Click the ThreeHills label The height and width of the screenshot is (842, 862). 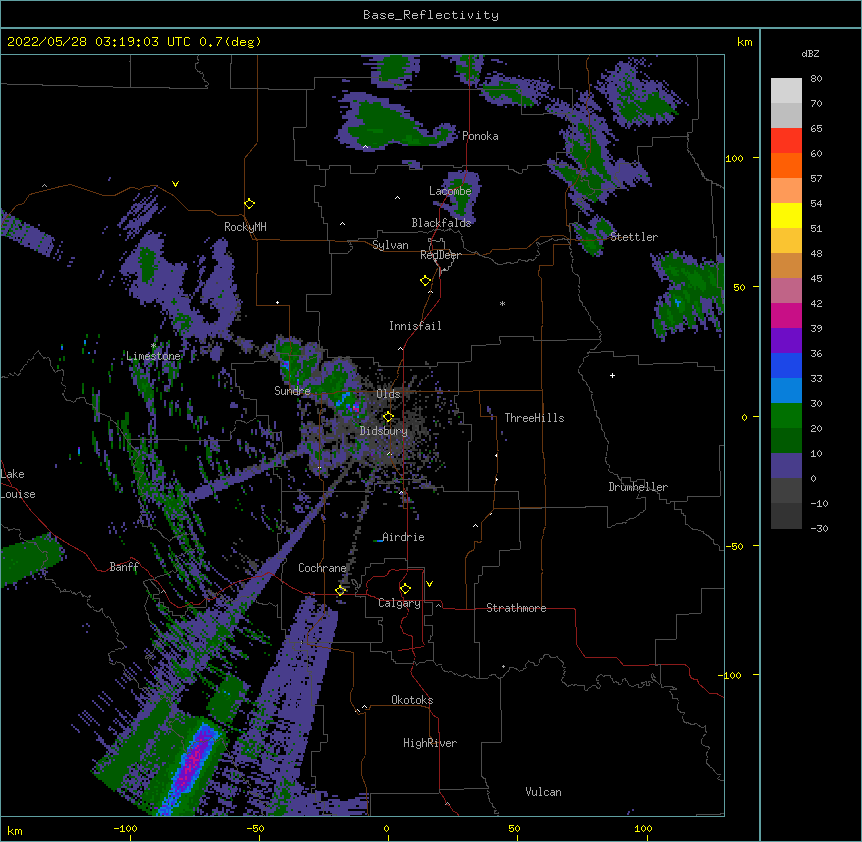click(x=534, y=418)
